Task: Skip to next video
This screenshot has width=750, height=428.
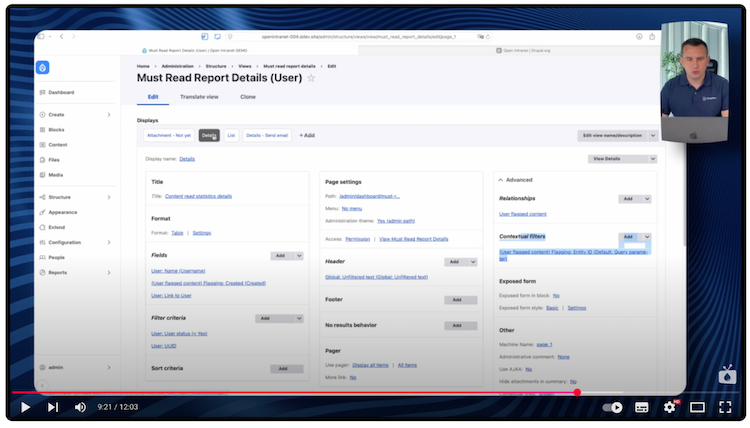Action: point(53,407)
